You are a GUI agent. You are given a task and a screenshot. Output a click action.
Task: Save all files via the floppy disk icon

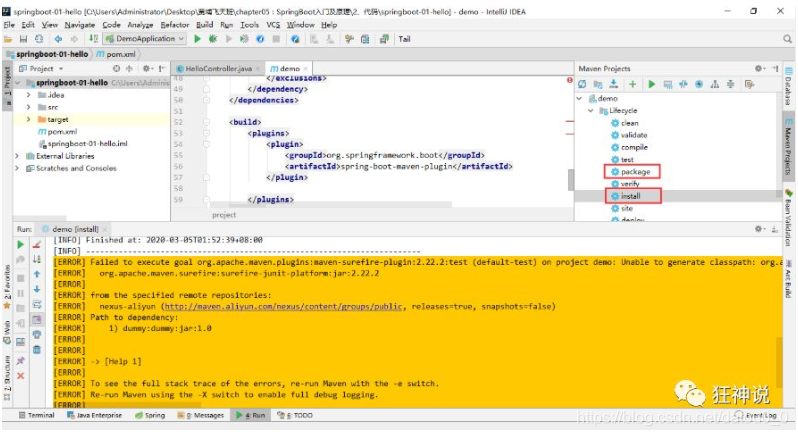[x=23, y=39]
